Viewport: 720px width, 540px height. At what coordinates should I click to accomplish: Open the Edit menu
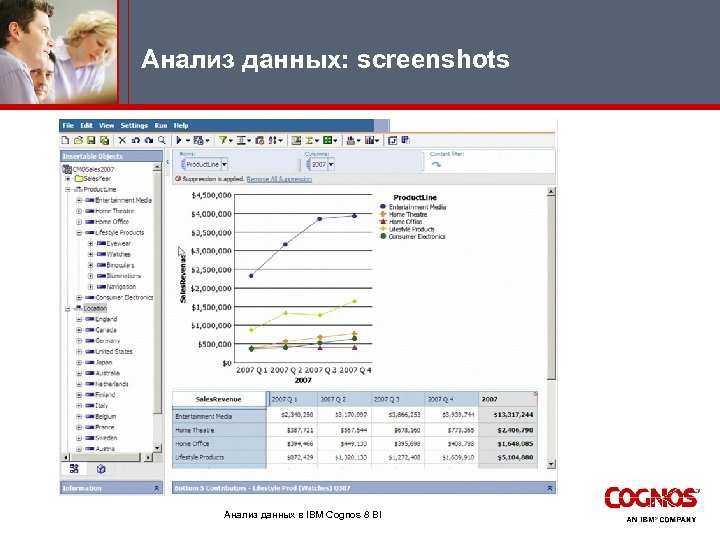(86, 125)
